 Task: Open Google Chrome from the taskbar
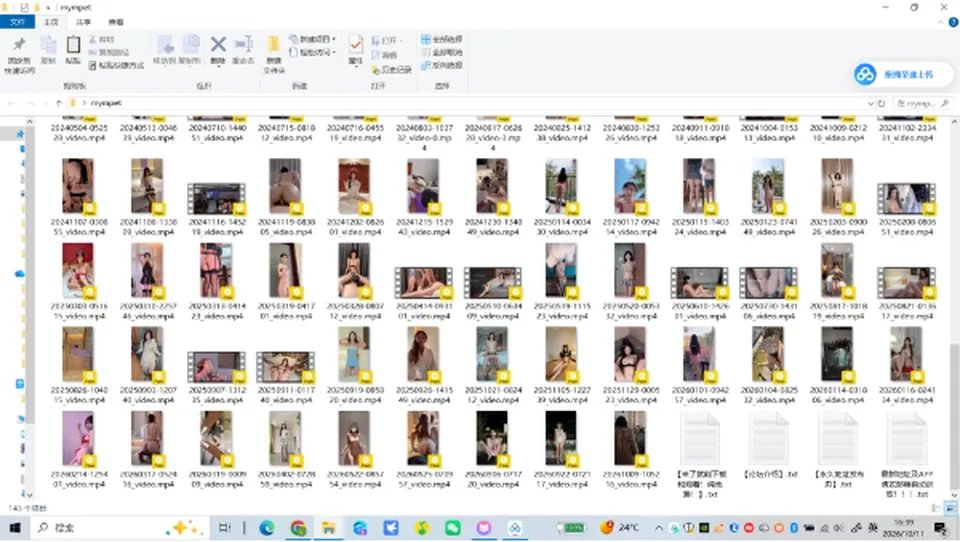298,528
